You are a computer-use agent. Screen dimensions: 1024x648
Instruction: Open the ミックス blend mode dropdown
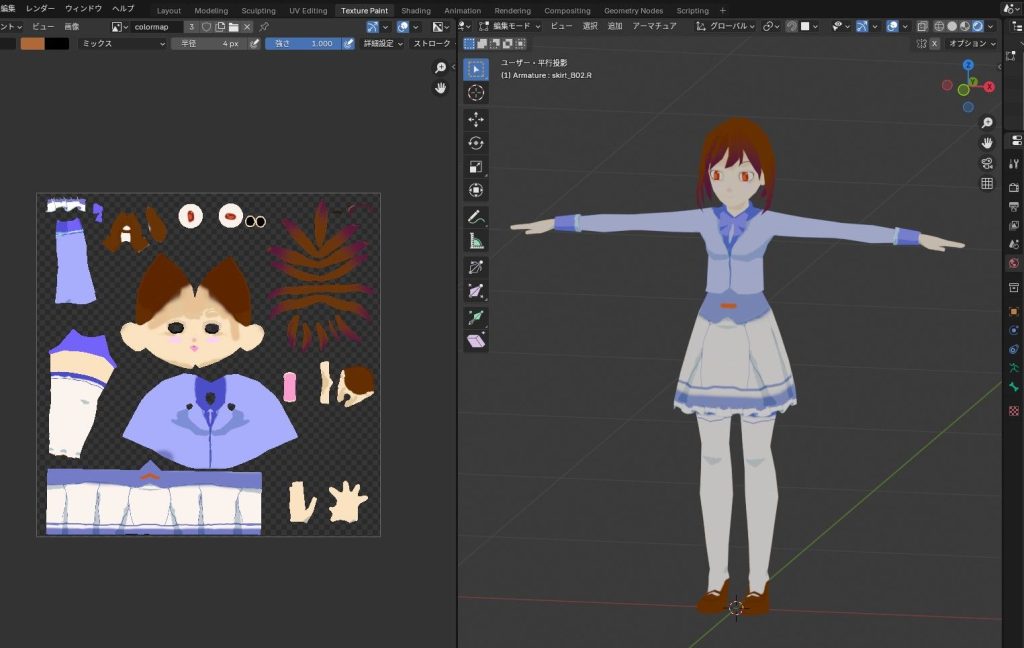[x=122, y=44]
